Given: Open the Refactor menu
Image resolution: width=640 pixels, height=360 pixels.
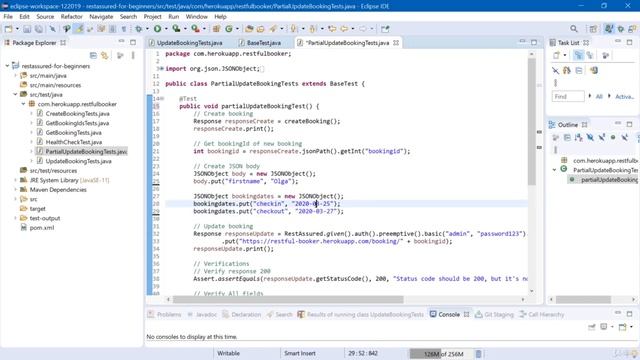Looking at the screenshot, I should (x=71, y=17).
